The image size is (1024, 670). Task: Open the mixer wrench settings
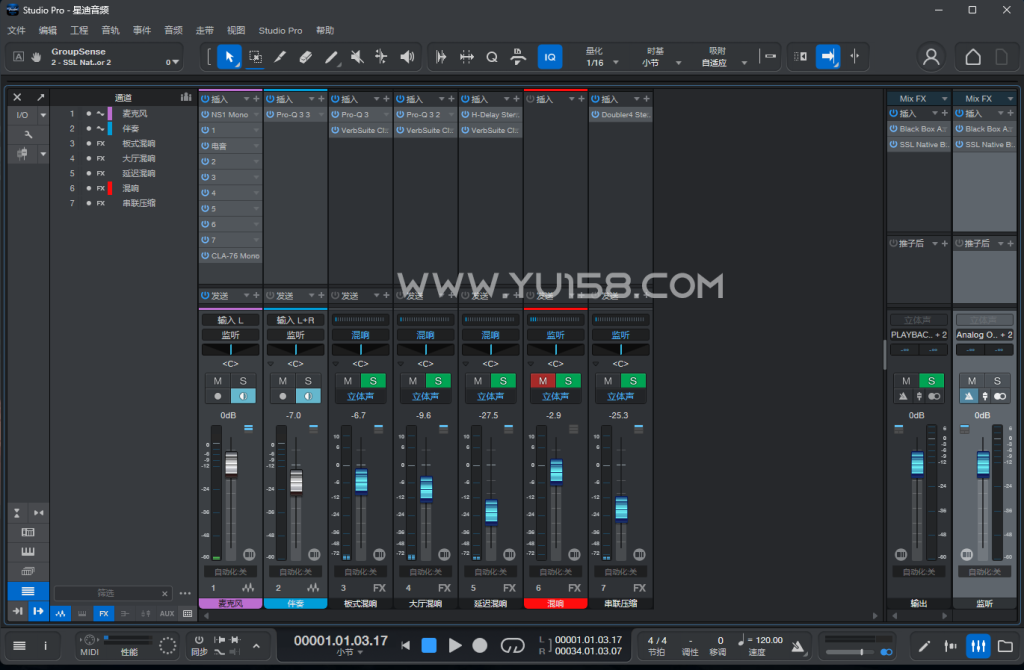coord(28,134)
